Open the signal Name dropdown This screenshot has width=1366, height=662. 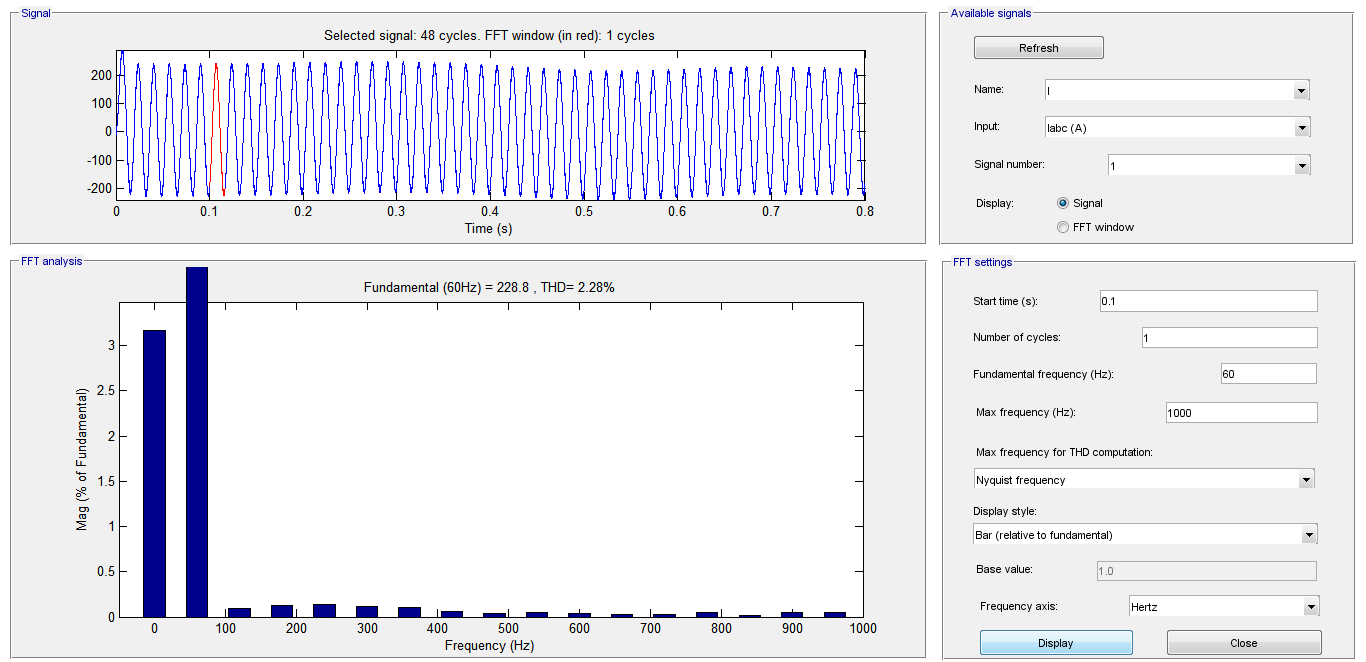click(1176, 90)
